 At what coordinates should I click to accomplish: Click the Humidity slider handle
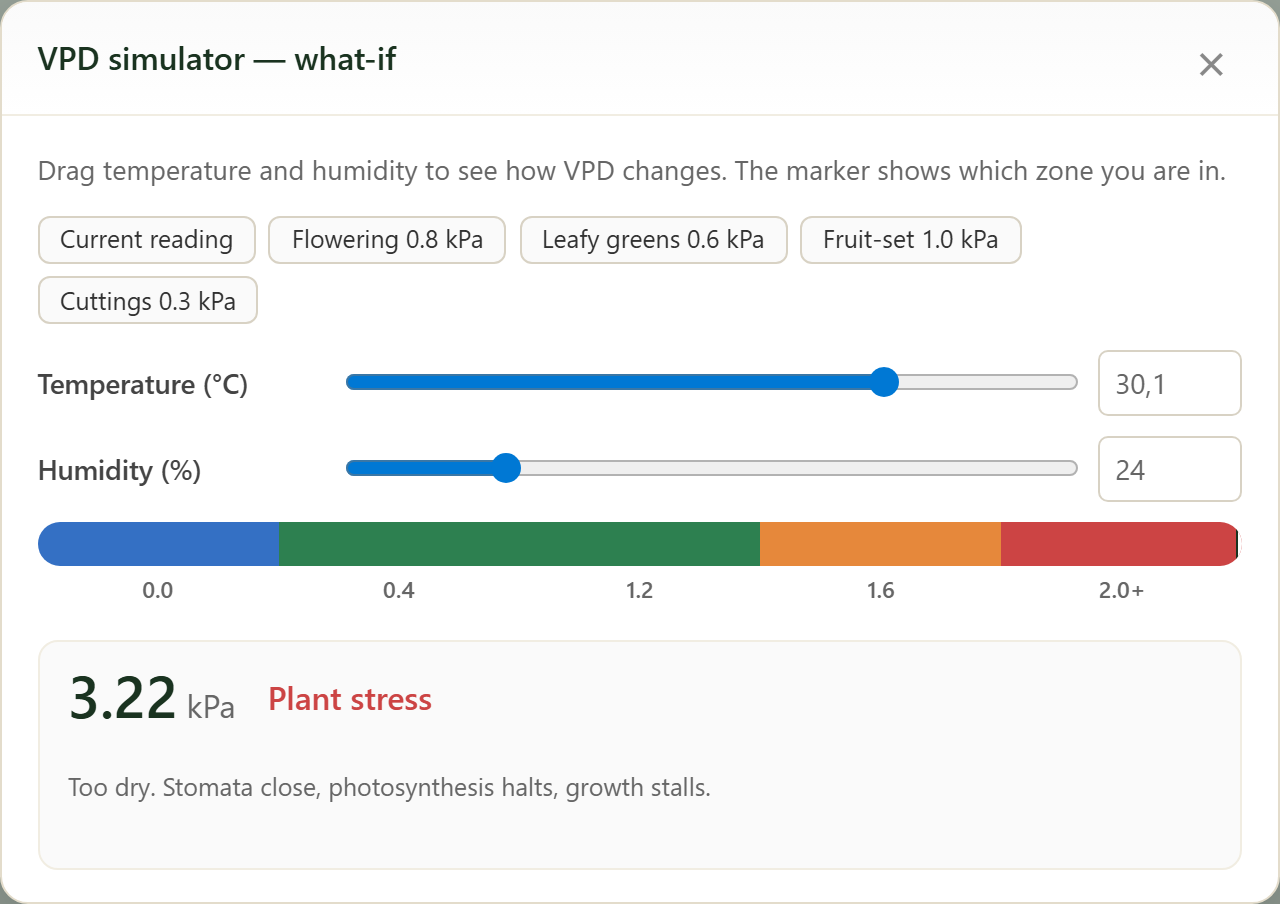(507, 468)
